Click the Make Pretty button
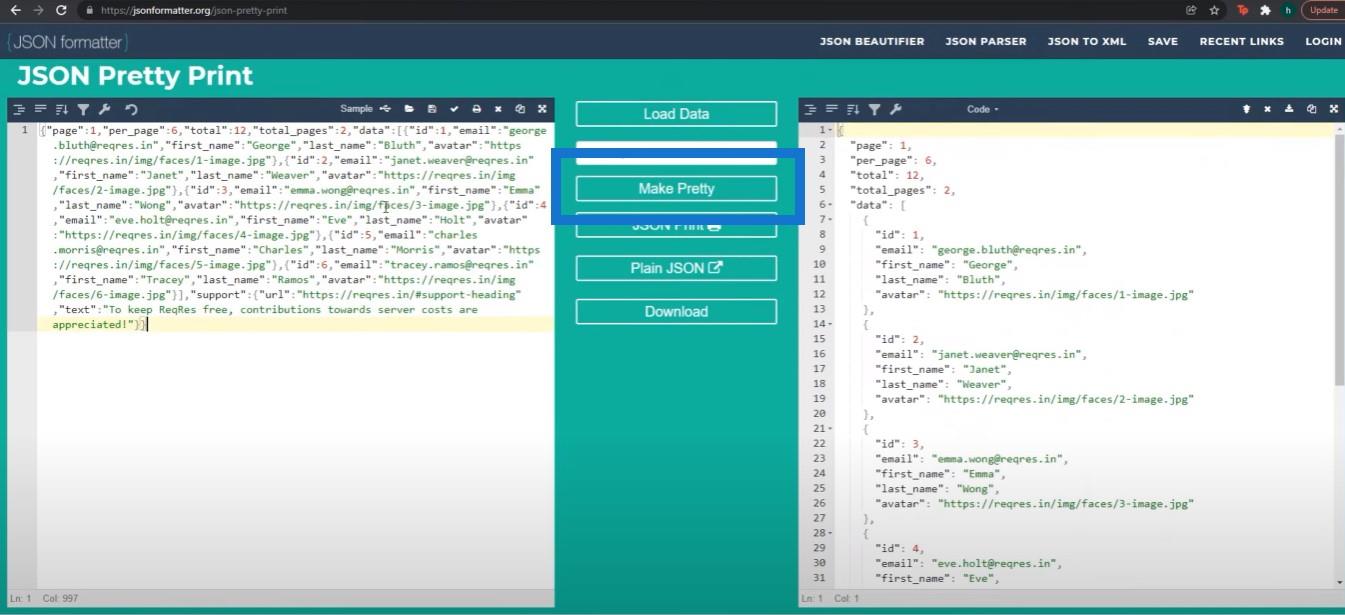Image resolution: width=1345 pixels, height=615 pixels. tap(676, 188)
